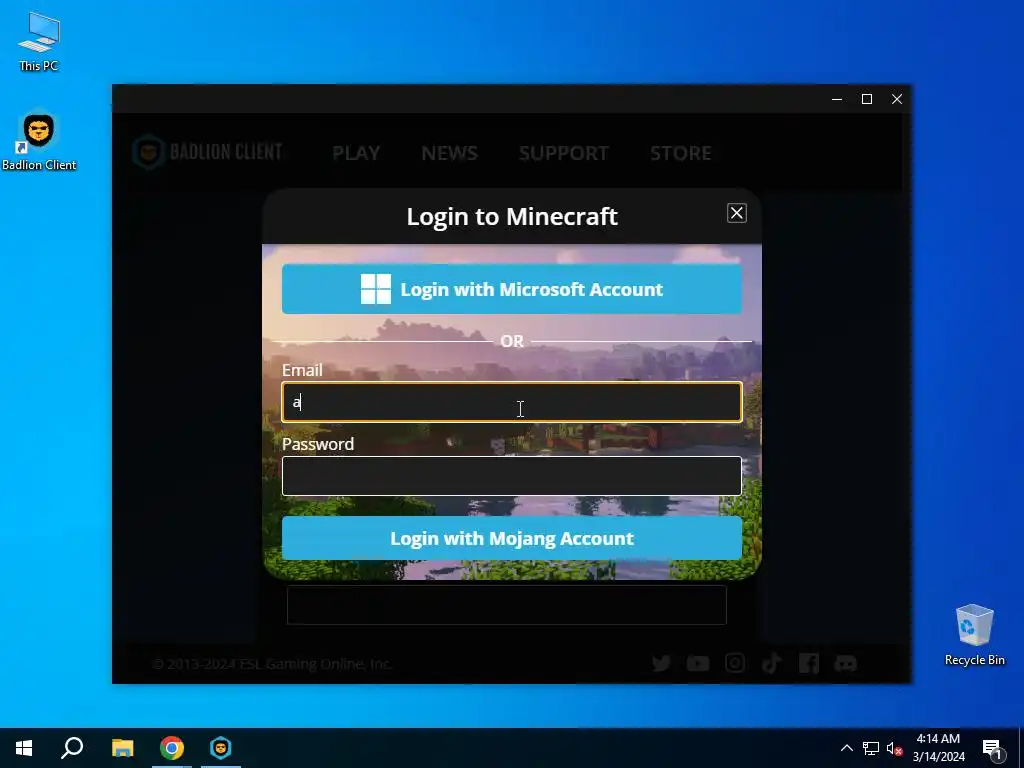The width and height of the screenshot is (1024, 768).
Task: Show hidden system tray icons
Action: tap(846, 748)
